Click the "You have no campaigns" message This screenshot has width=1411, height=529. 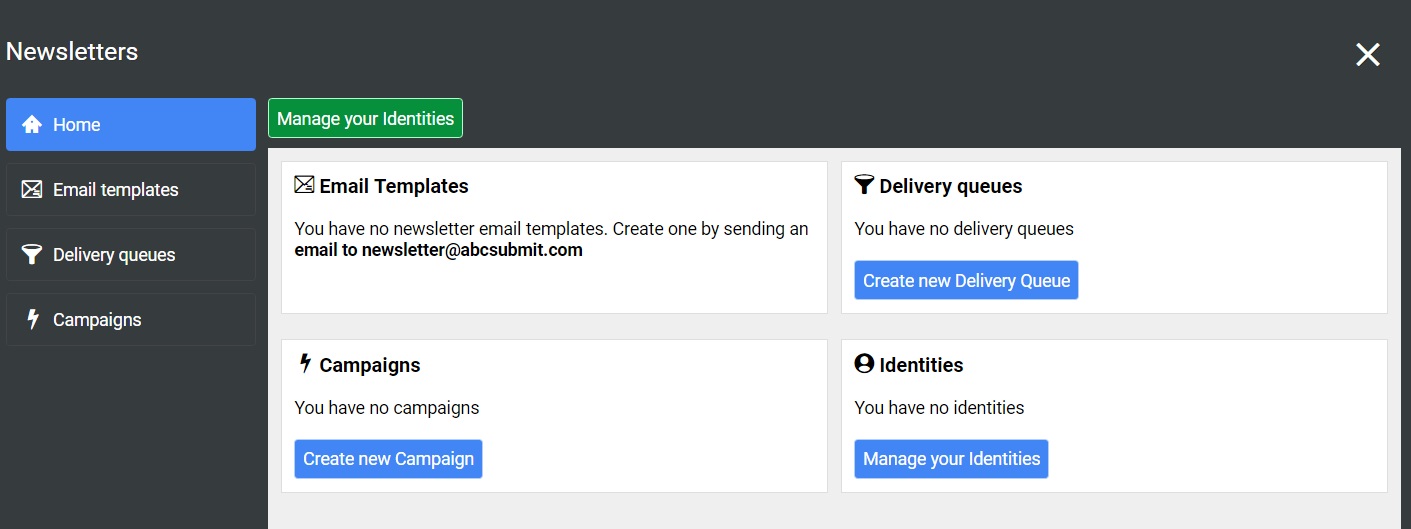tap(387, 408)
